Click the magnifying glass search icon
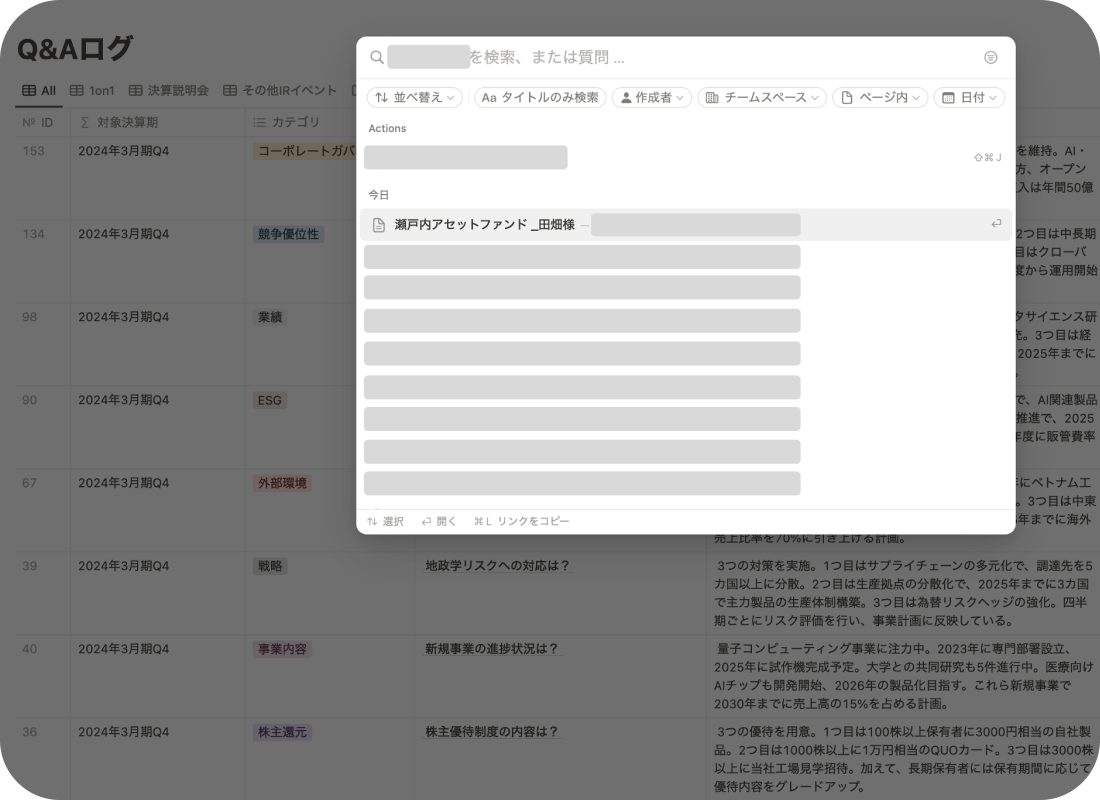The width and height of the screenshot is (1100, 800). point(376,58)
